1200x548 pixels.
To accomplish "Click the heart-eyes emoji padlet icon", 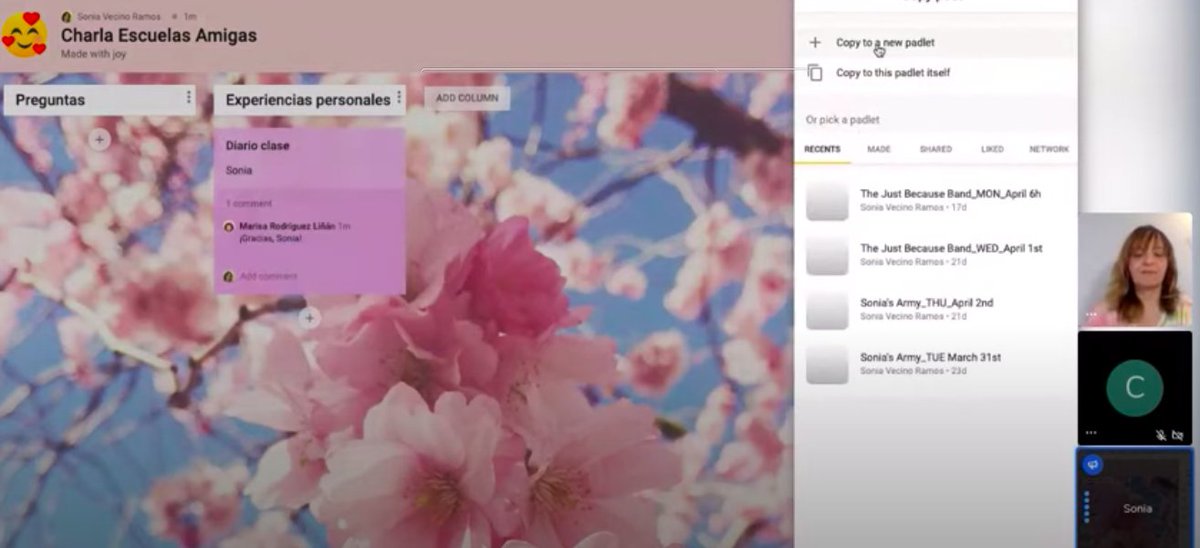I will 25,35.
